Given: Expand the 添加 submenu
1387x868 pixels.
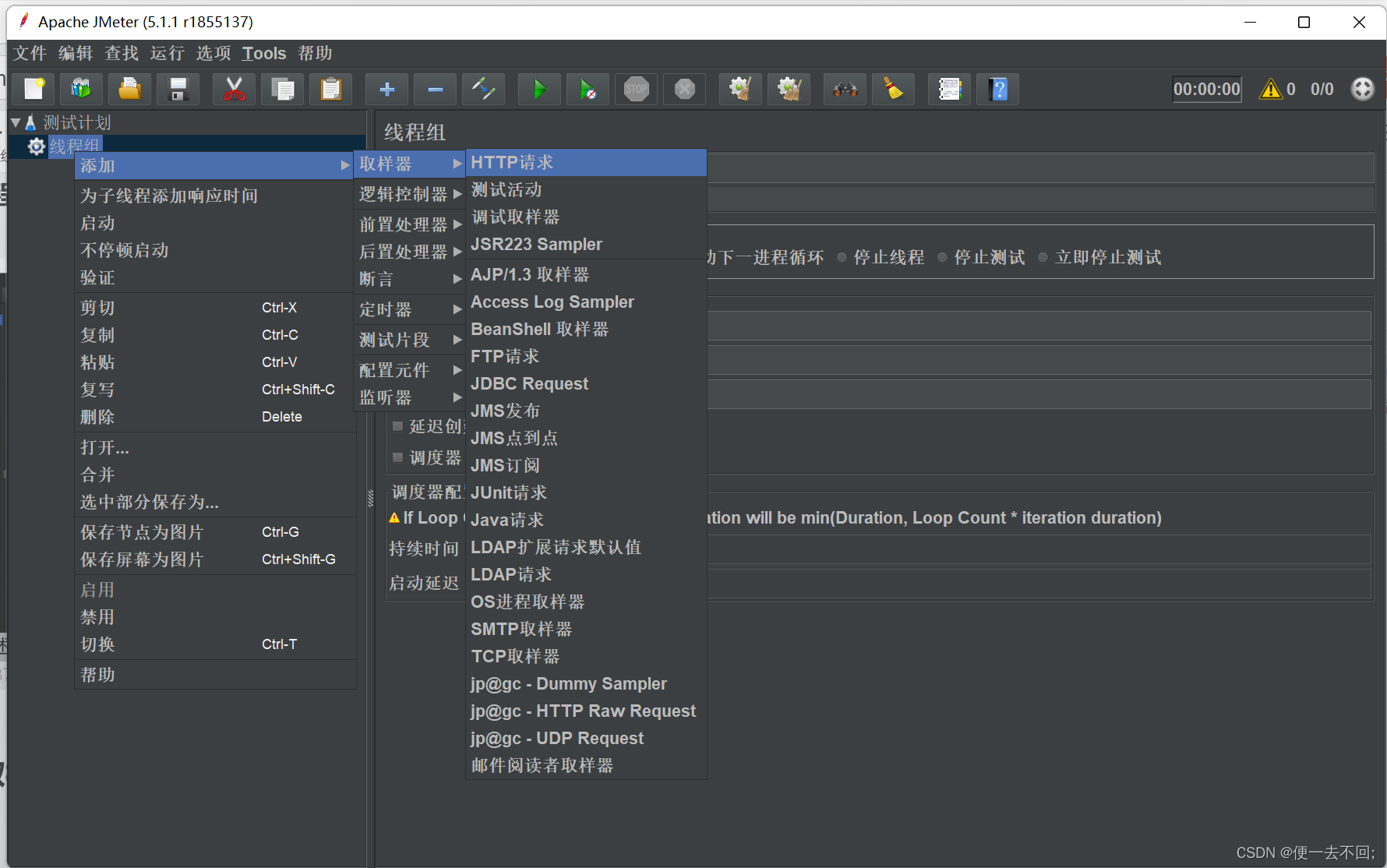Looking at the screenshot, I should 214,166.
